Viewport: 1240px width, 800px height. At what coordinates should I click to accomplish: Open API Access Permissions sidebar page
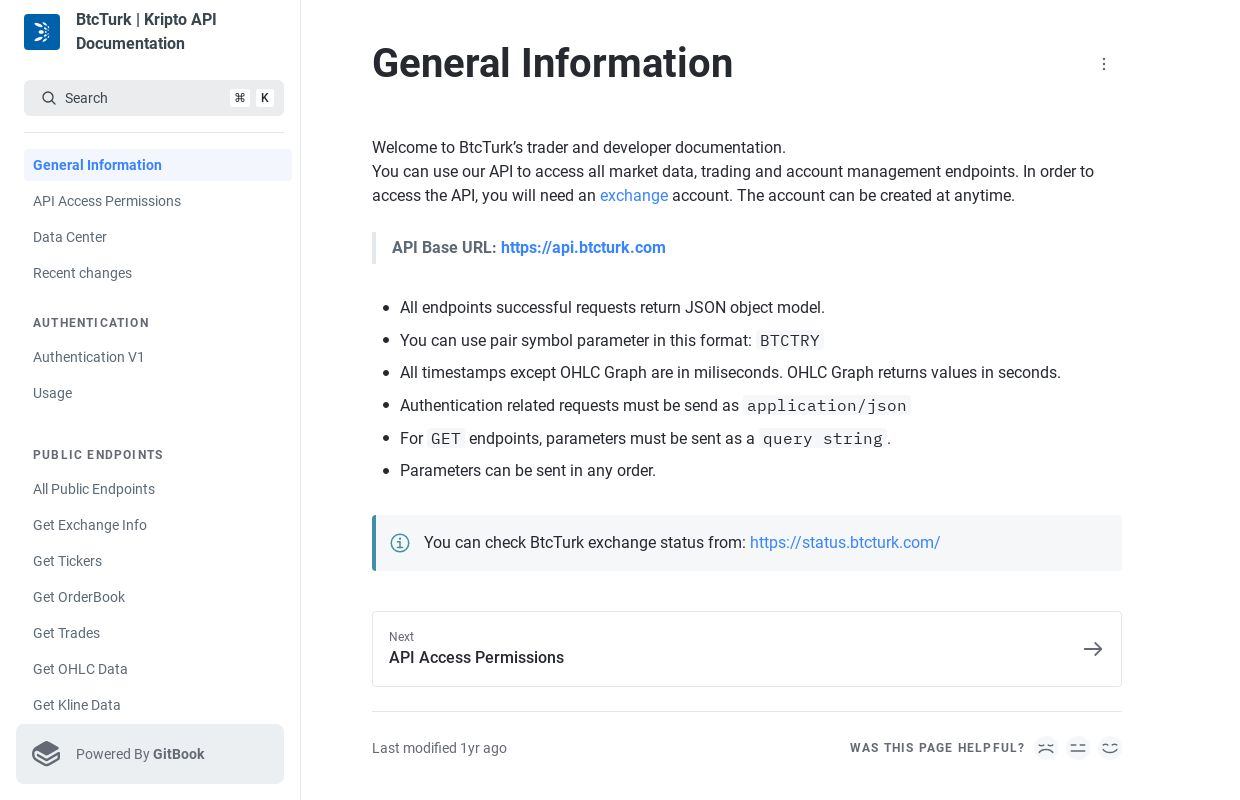(158, 201)
